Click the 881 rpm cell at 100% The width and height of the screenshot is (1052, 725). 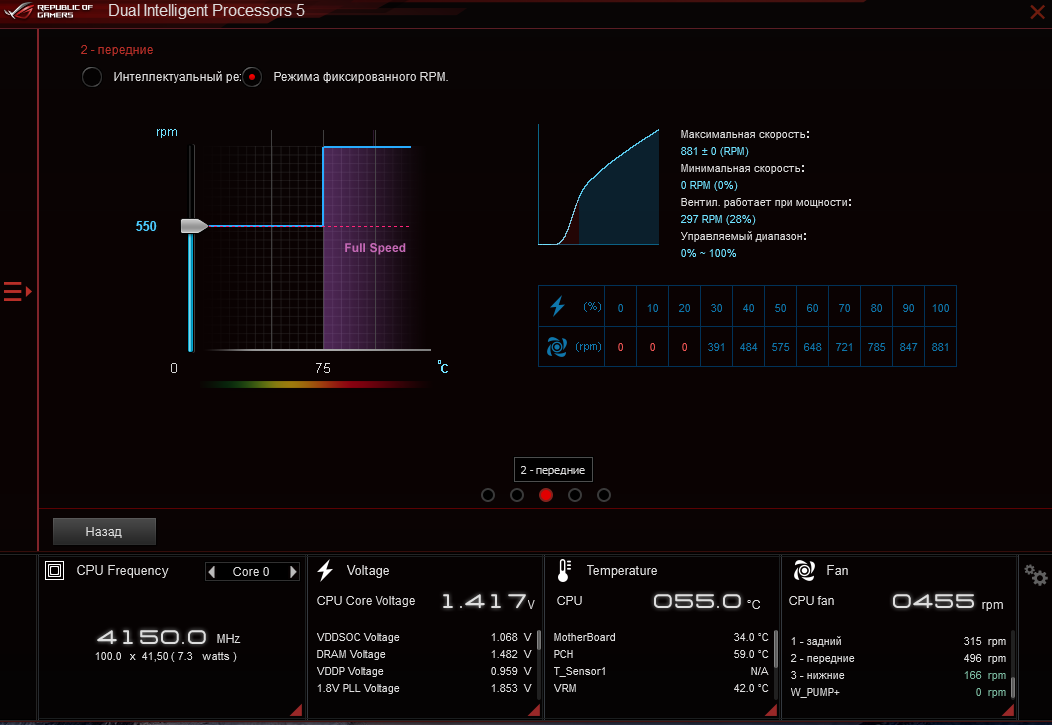(940, 347)
